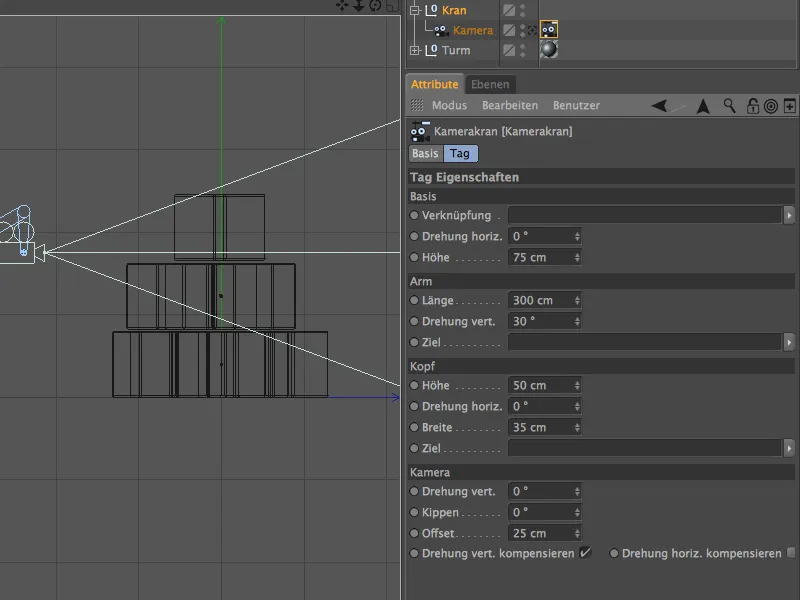The height and width of the screenshot is (600, 800).
Task: Toggle keyframe dot for Kopf Höhe
Action: [x=414, y=385]
